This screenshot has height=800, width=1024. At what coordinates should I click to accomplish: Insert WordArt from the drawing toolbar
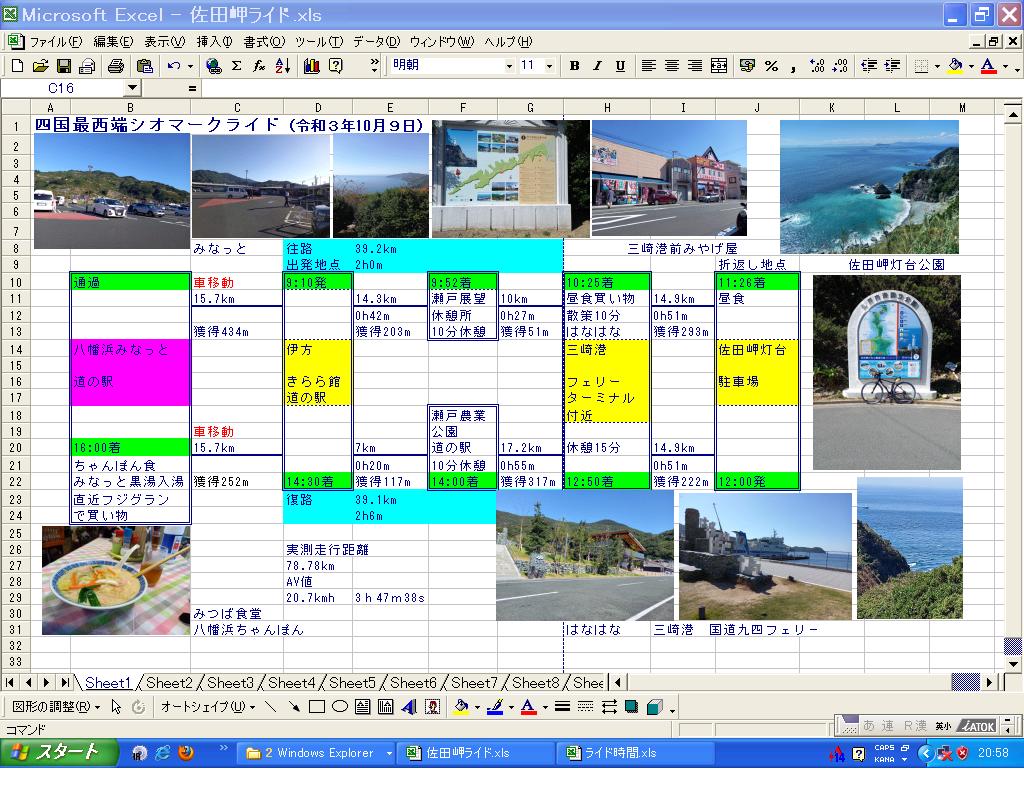(409, 707)
